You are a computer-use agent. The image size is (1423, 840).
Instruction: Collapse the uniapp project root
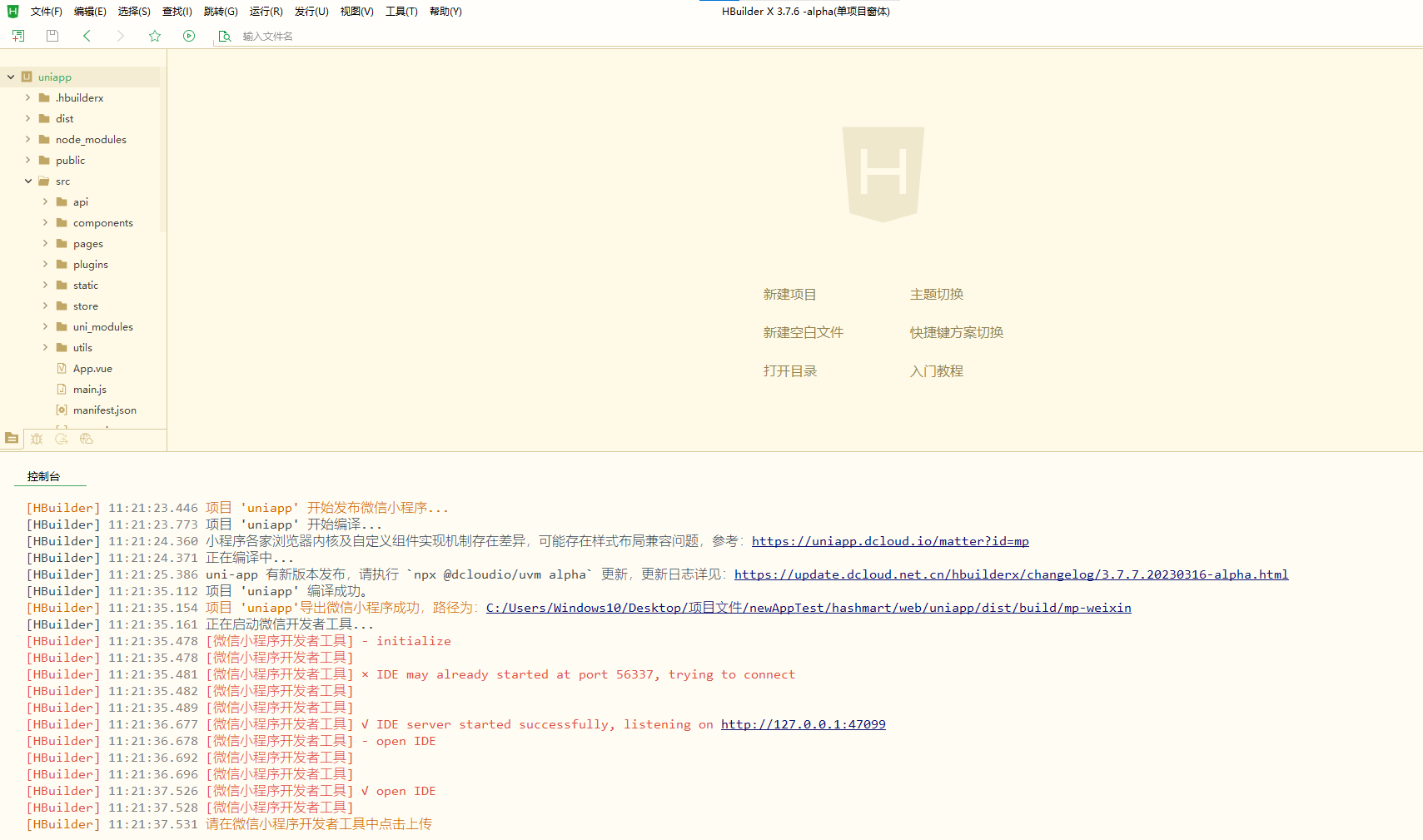[11, 77]
